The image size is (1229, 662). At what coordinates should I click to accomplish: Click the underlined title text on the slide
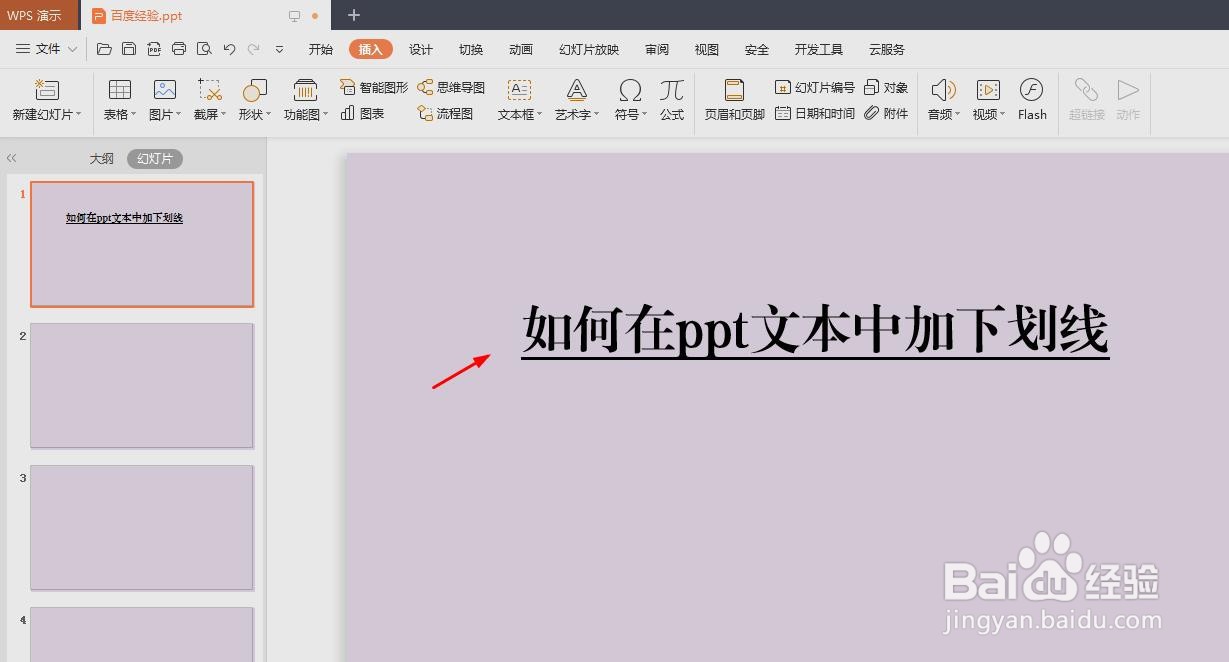(x=816, y=330)
